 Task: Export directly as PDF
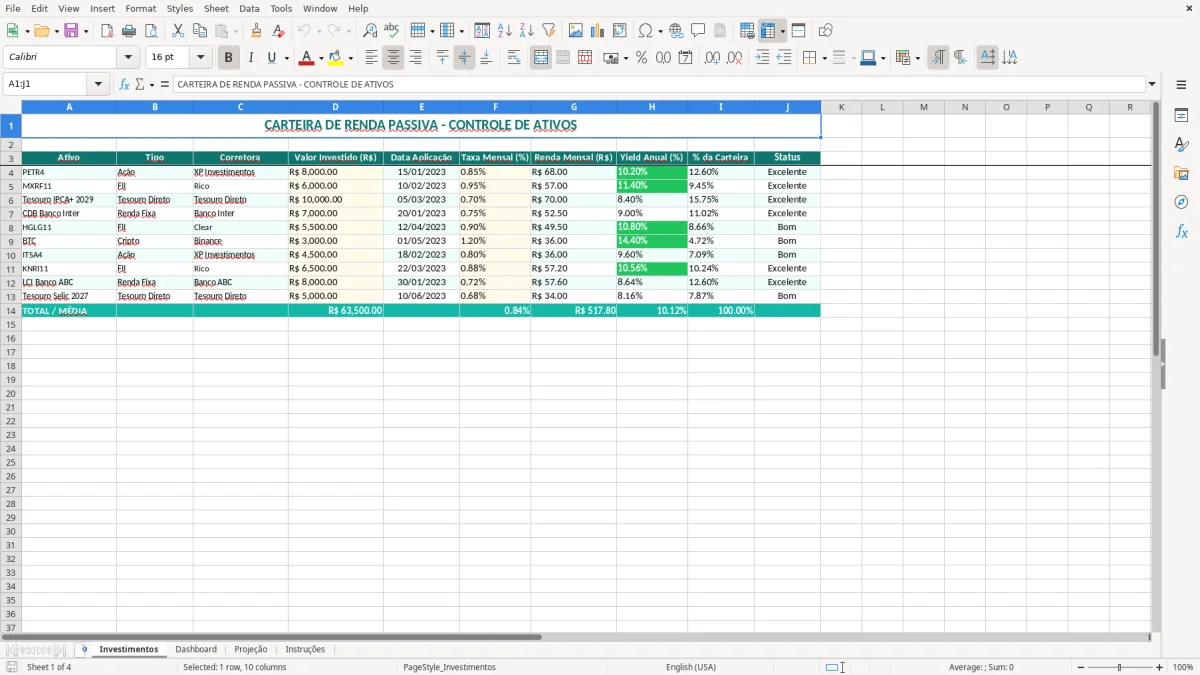point(107,31)
